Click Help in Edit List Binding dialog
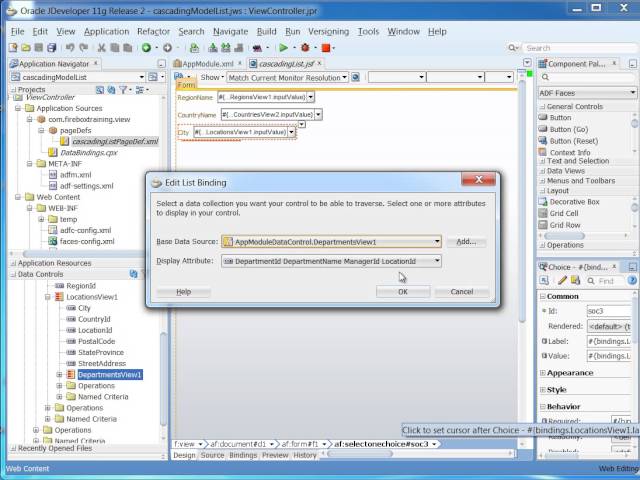The height and width of the screenshot is (480, 640). pyautogui.click(x=183, y=291)
